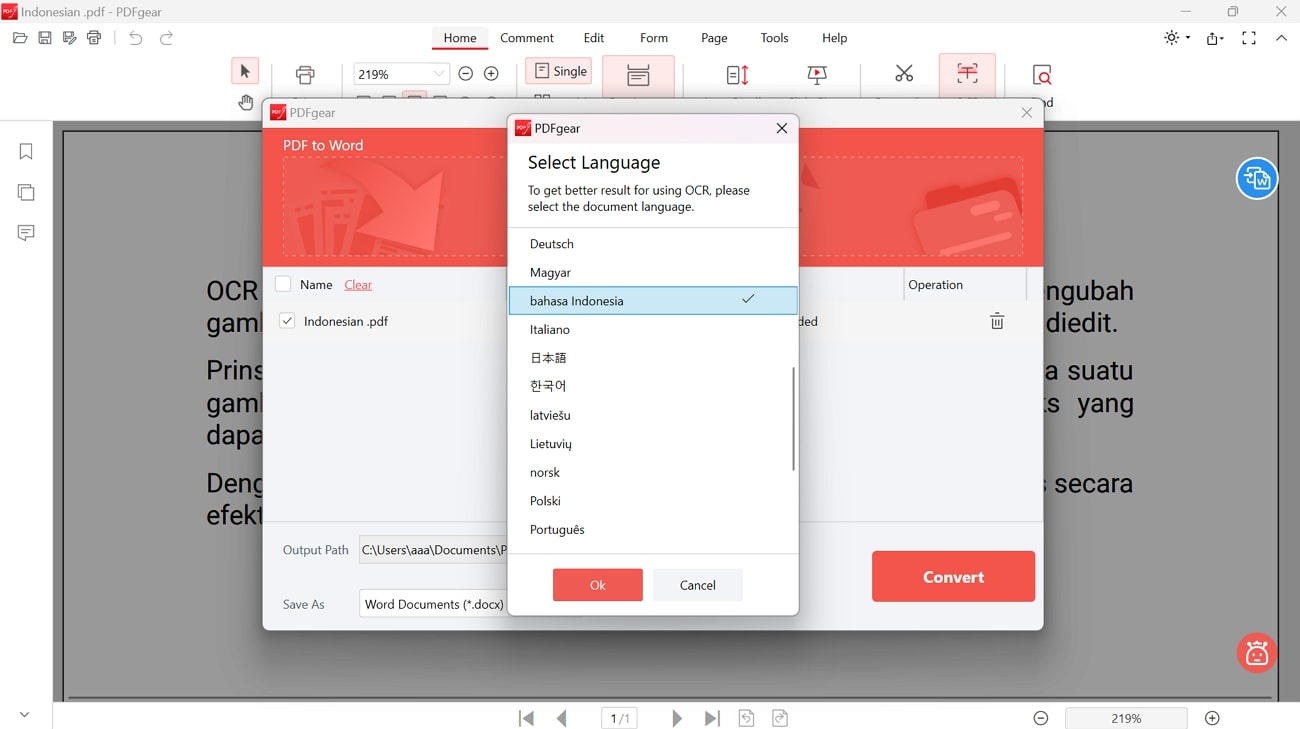Zoom in using ribbon plus icon

point(491,73)
